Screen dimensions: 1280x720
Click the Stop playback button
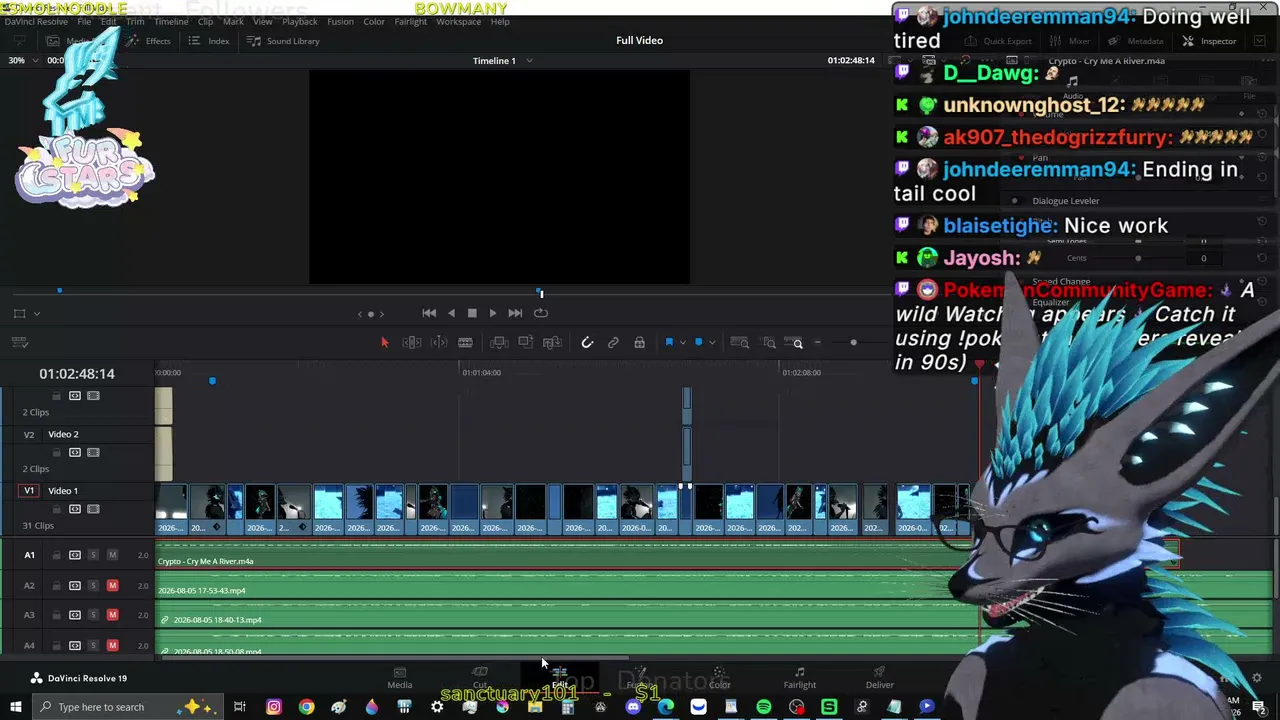(x=472, y=313)
